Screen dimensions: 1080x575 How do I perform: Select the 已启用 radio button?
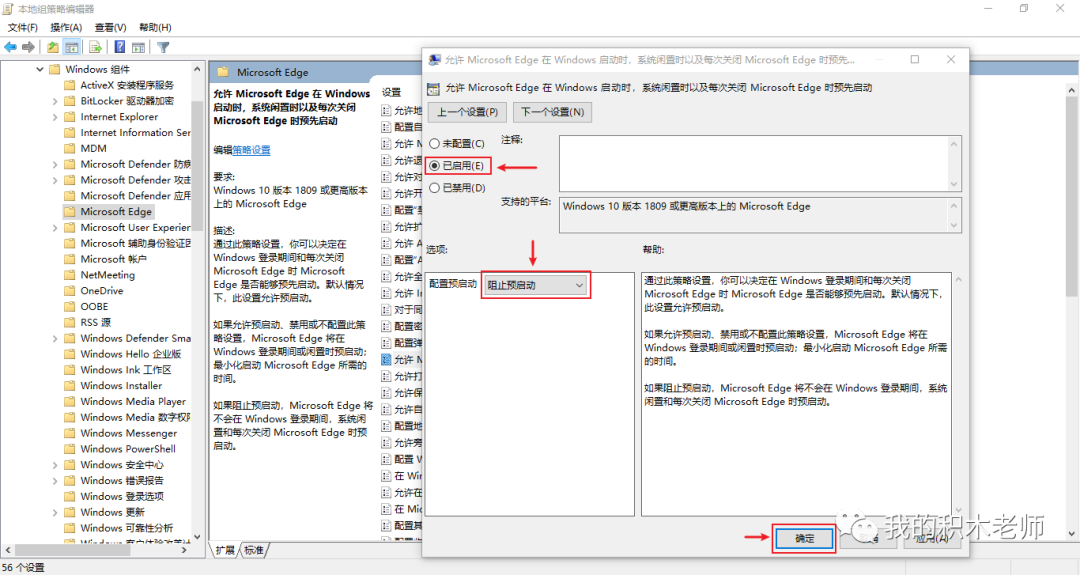click(x=434, y=165)
